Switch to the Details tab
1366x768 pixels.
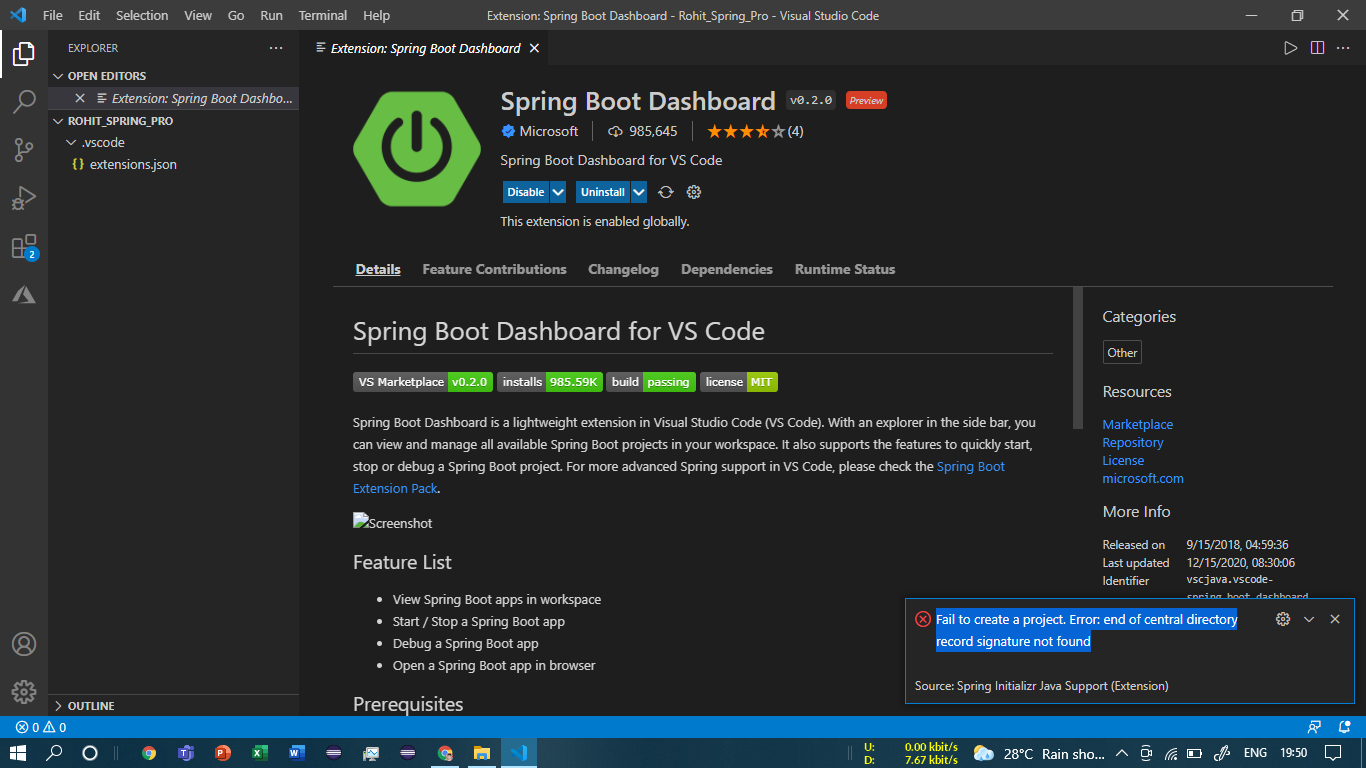(x=378, y=269)
